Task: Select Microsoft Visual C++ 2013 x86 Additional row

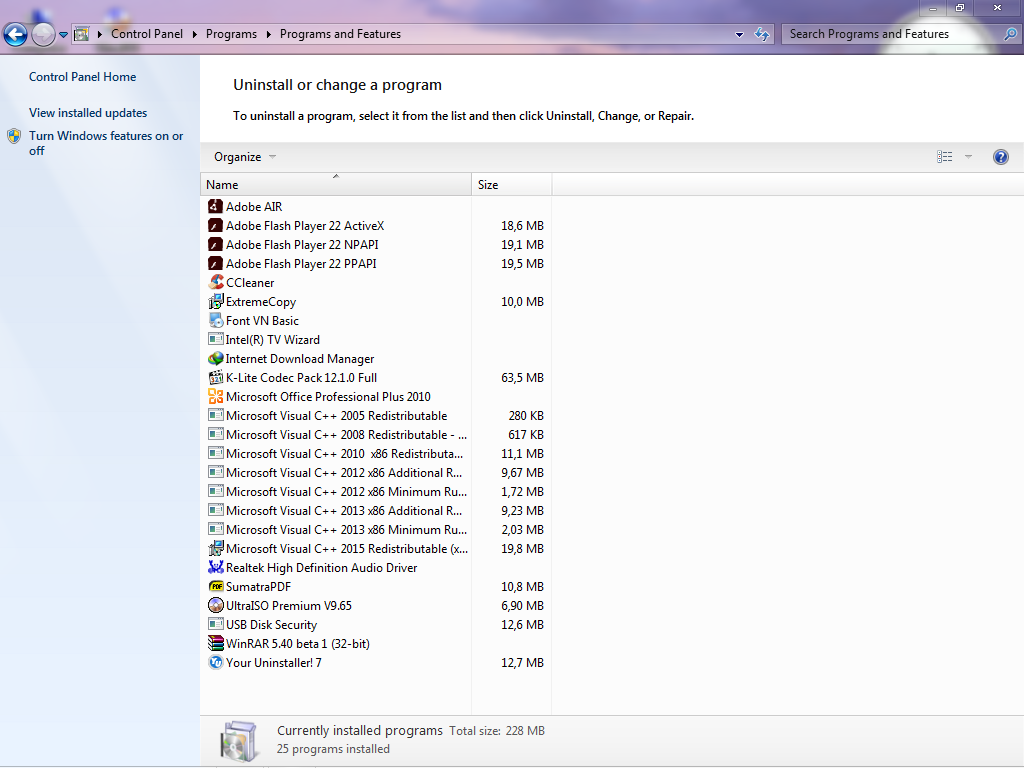Action: pyautogui.click(x=376, y=511)
